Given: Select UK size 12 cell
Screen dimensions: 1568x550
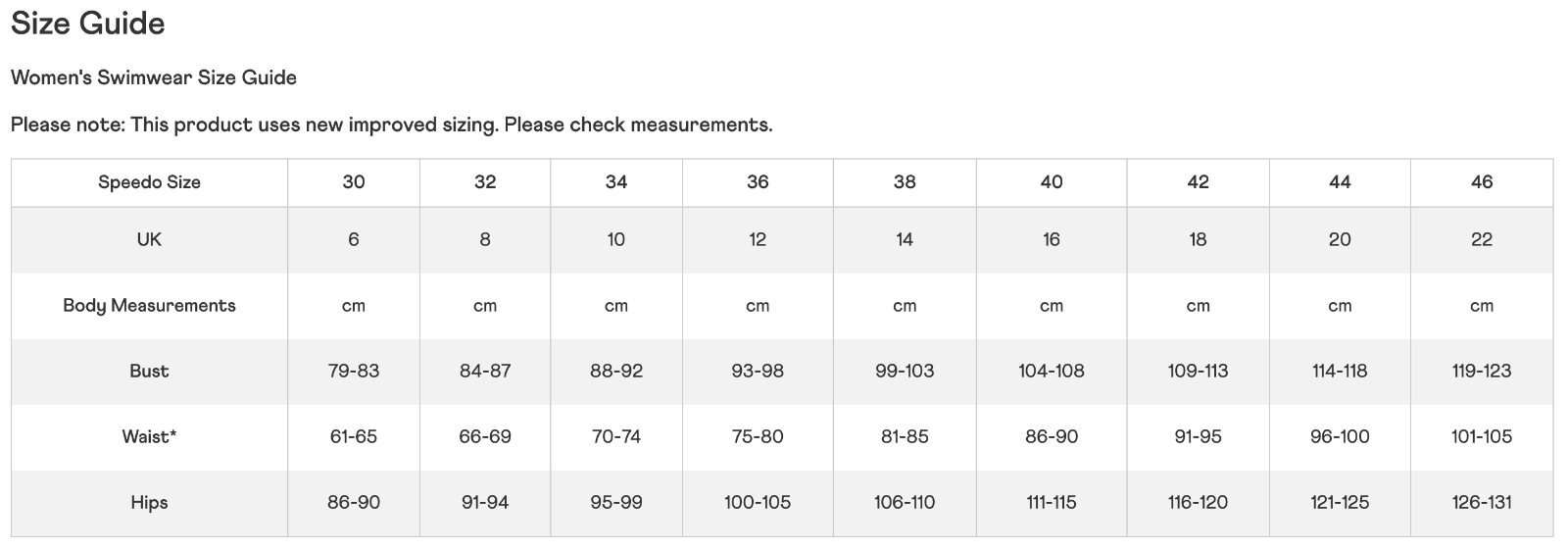Looking at the screenshot, I should pos(758,239).
